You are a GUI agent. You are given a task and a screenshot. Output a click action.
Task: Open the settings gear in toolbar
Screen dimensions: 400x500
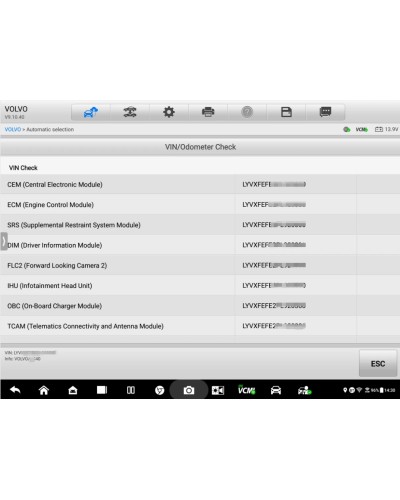(169, 112)
